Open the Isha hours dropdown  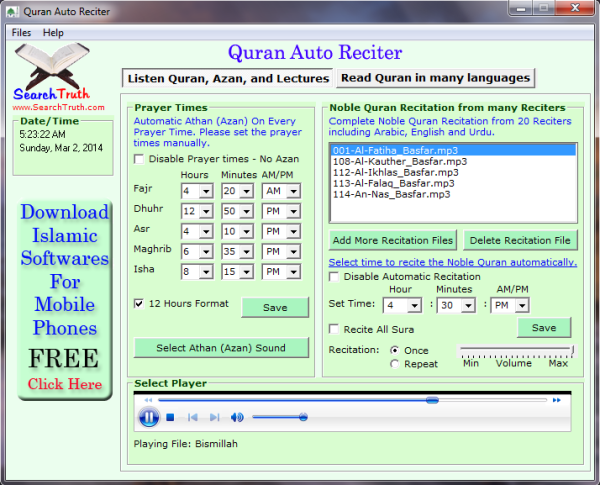click(206, 272)
